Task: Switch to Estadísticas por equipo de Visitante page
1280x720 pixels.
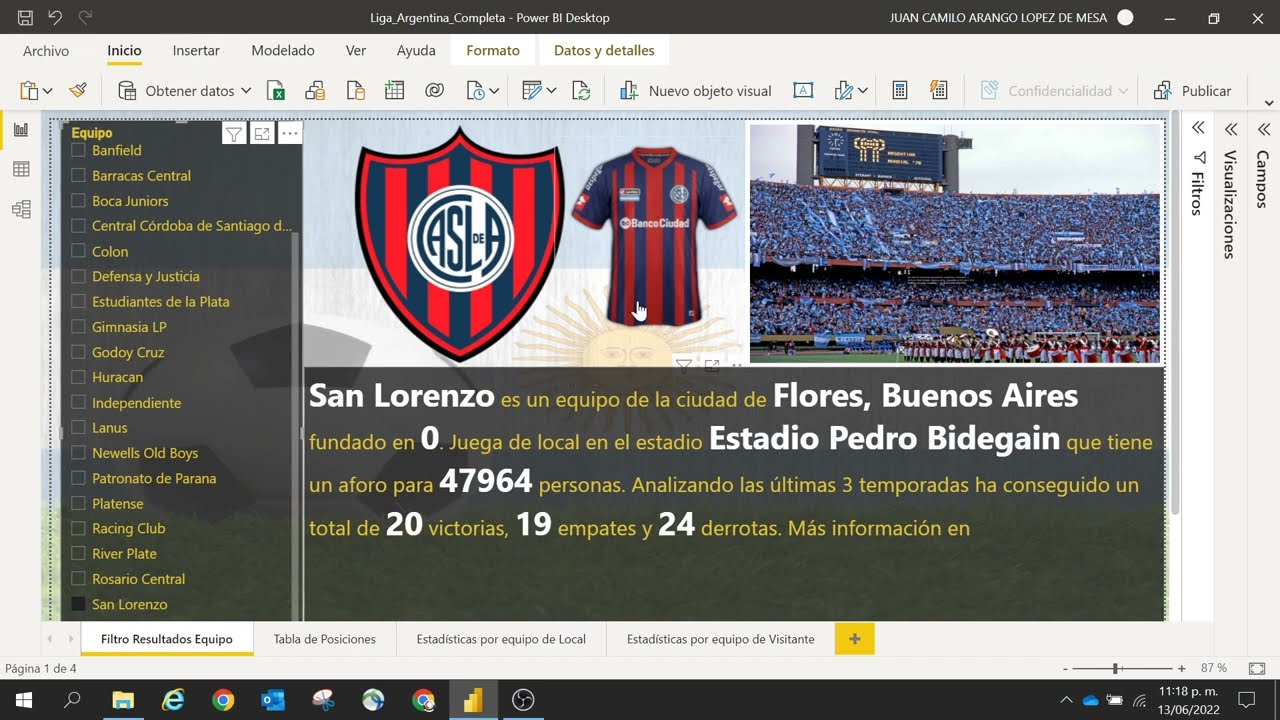Action: pyautogui.click(x=721, y=639)
